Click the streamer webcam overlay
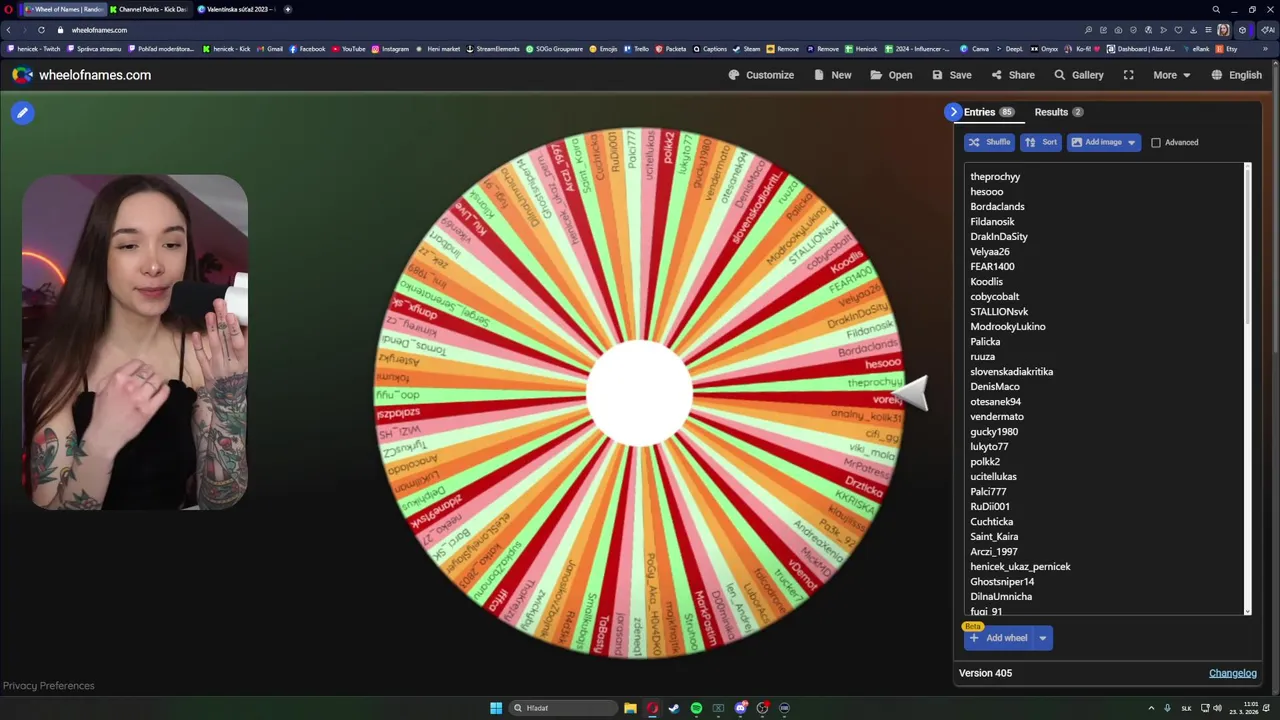 [x=135, y=342]
